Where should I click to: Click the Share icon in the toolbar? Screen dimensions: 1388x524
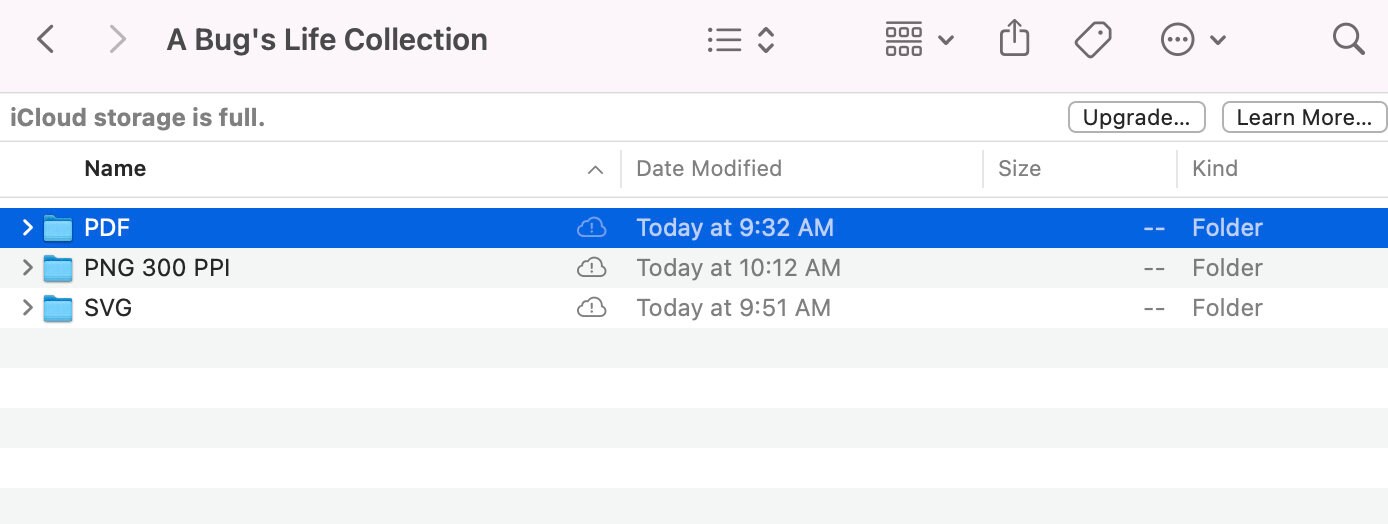(1014, 40)
